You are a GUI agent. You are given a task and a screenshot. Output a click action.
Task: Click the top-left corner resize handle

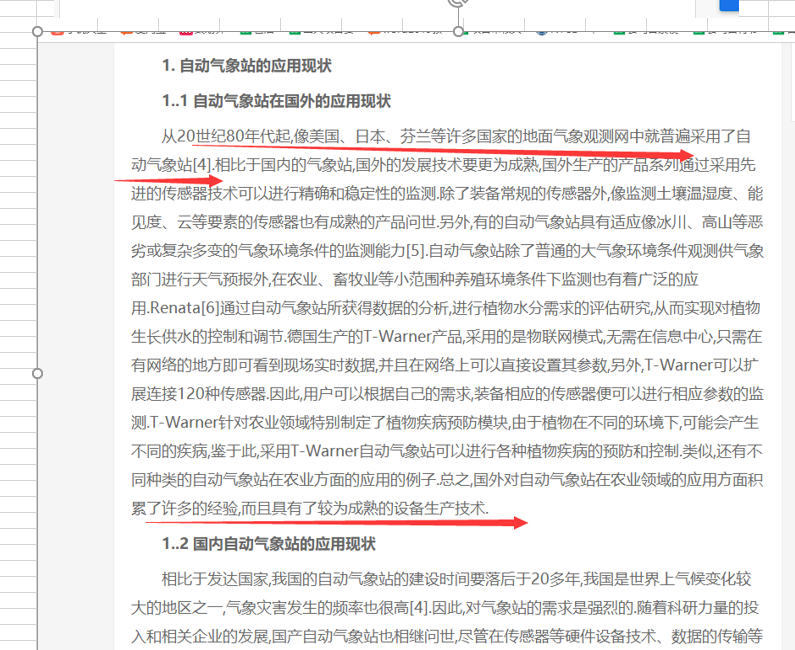(x=38, y=31)
